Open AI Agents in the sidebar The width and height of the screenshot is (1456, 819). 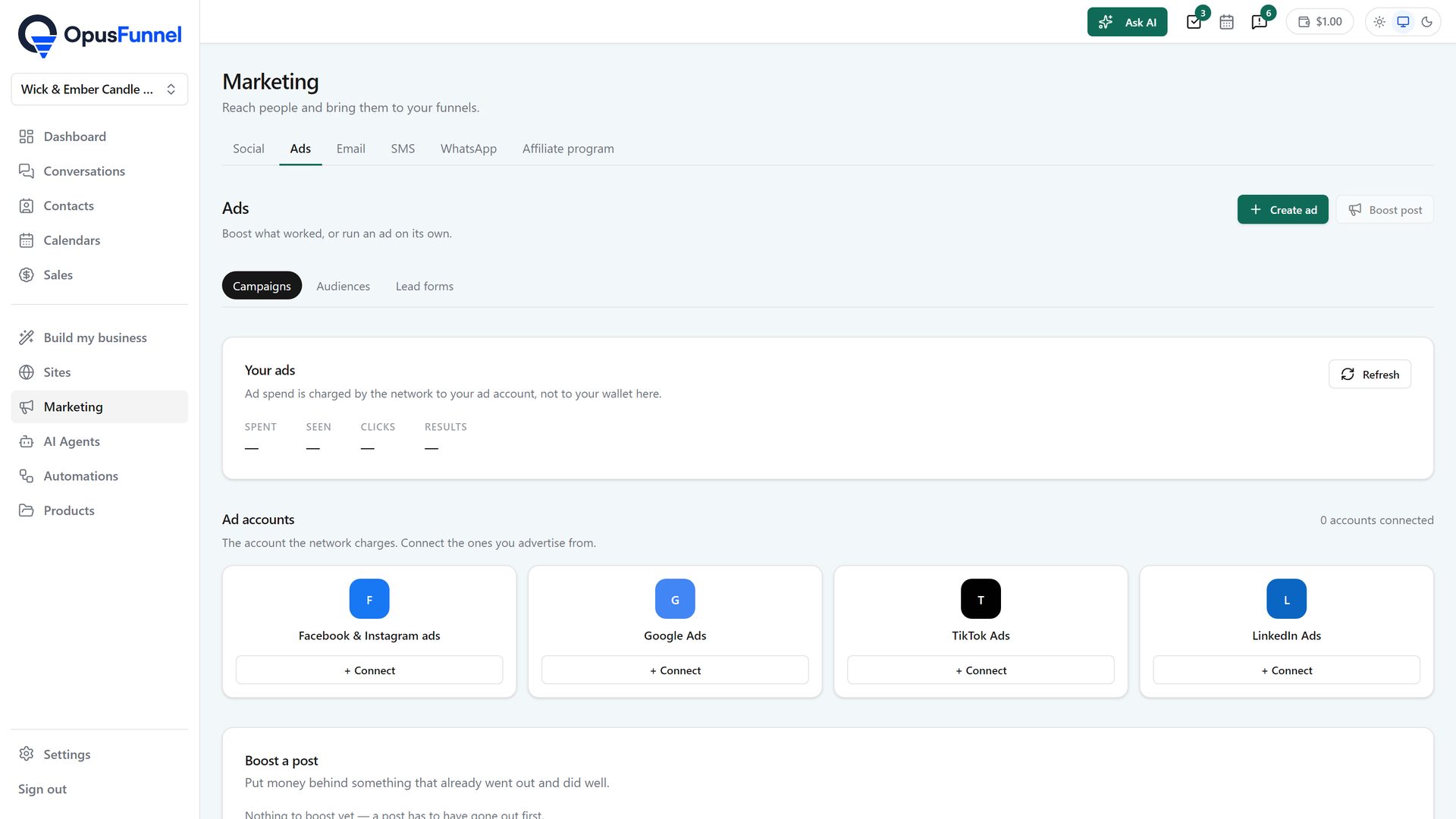tap(99, 442)
